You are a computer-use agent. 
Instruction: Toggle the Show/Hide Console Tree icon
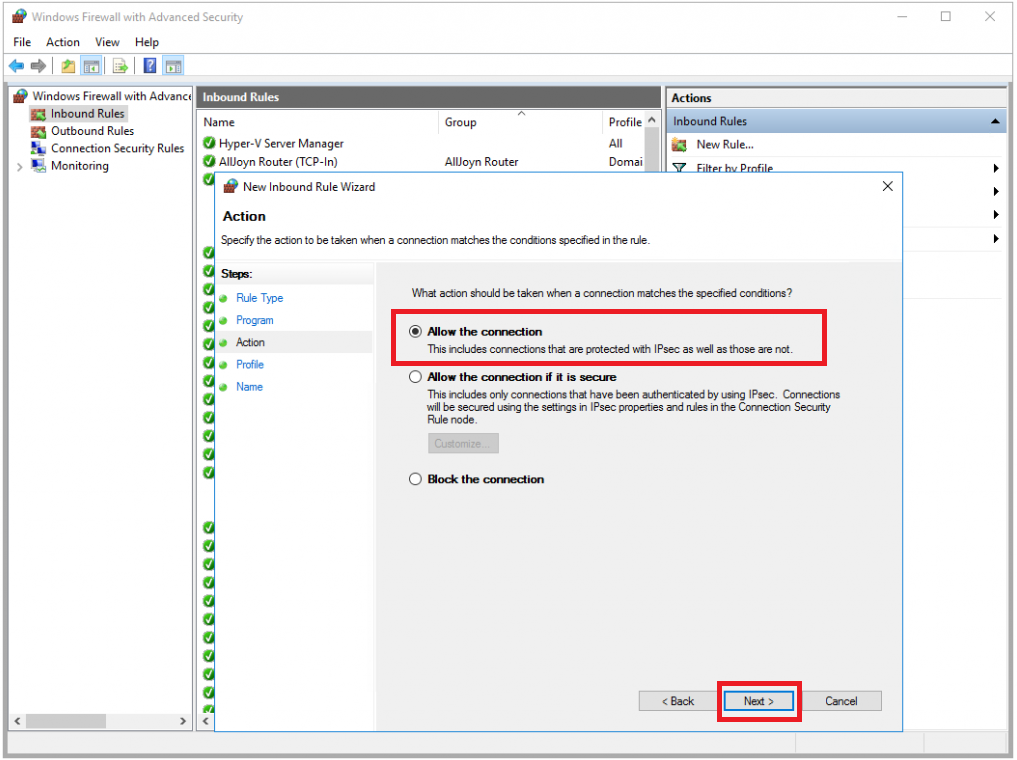91,65
